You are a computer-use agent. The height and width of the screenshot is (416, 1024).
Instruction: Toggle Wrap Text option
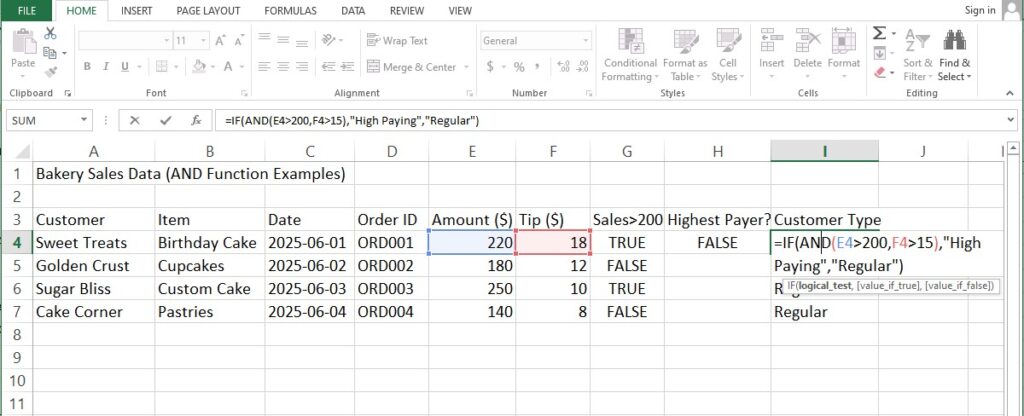click(x=397, y=41)
